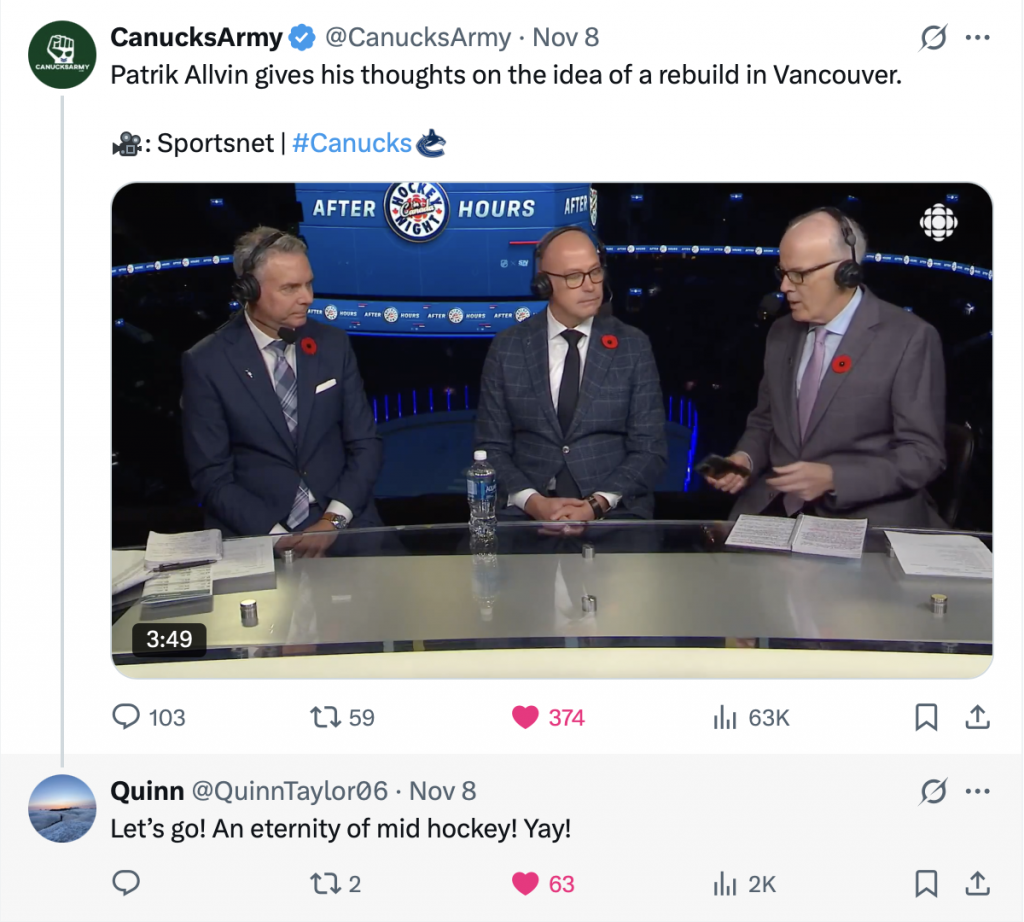Viewport: 1024px width, 922px height.
Task: Bookmark Quinn's reply
Action: coord(927,883)
